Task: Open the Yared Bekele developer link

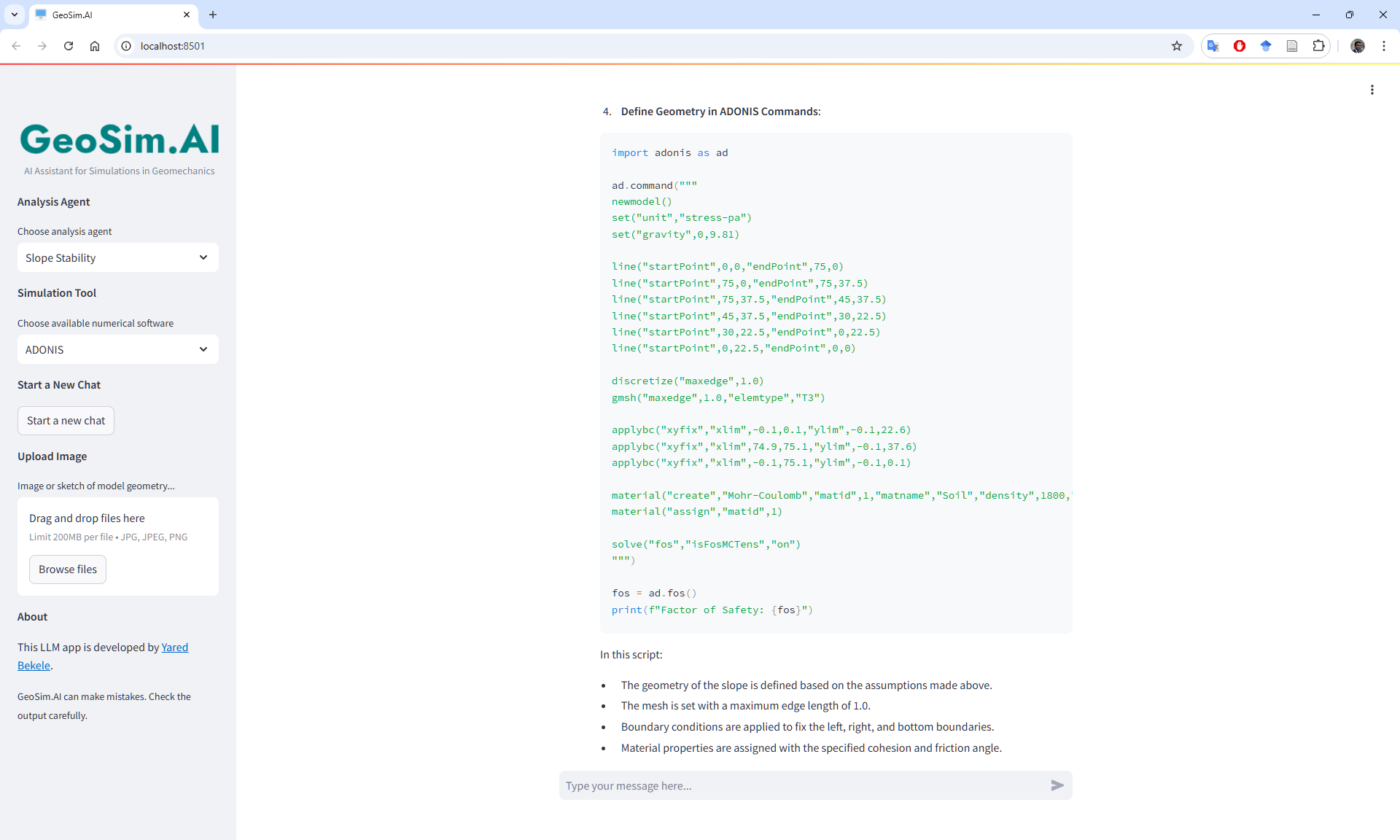Action: pos(174,647)
